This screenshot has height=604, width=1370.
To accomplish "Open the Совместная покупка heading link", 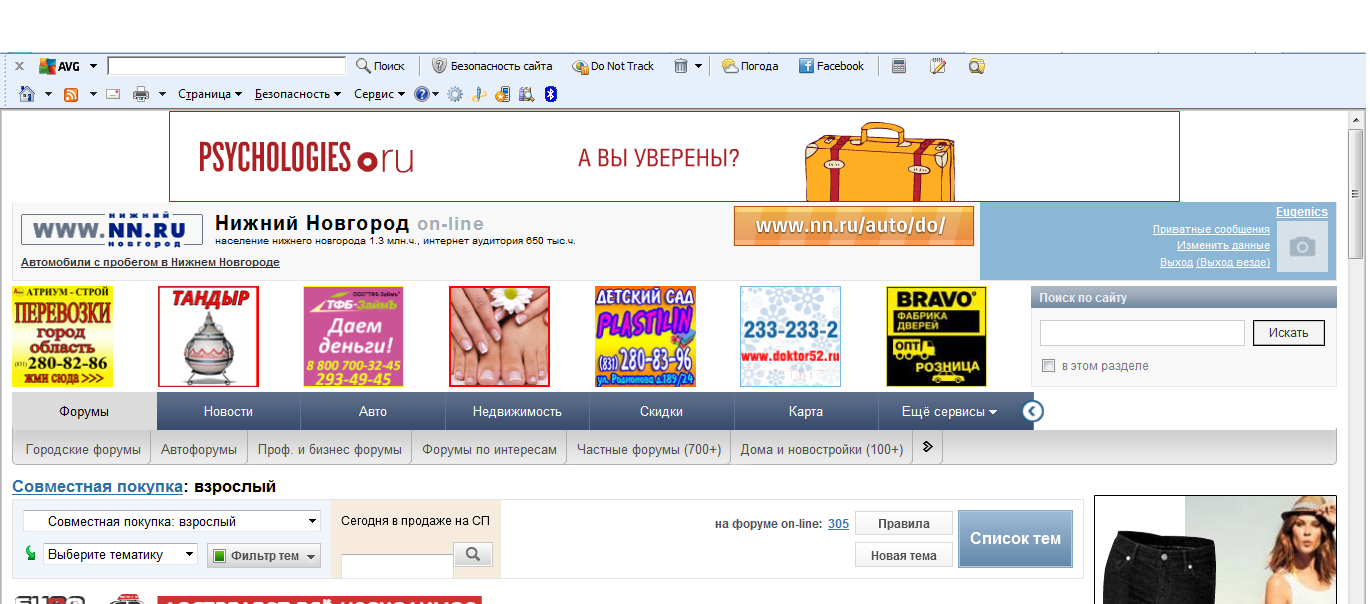I will coord(98,487).
